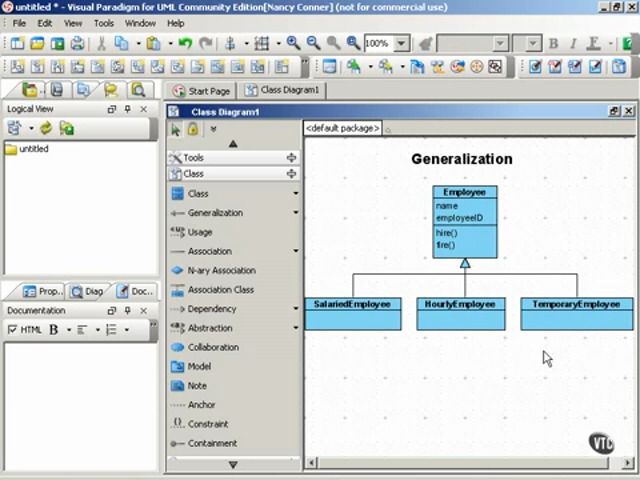640x480 pixels.
Task: Open dropdown arrow next to Generalization tool
Action: [296, 213]
